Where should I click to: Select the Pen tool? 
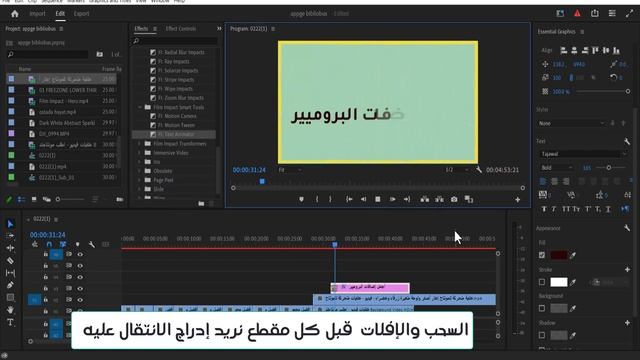(11, 285)
